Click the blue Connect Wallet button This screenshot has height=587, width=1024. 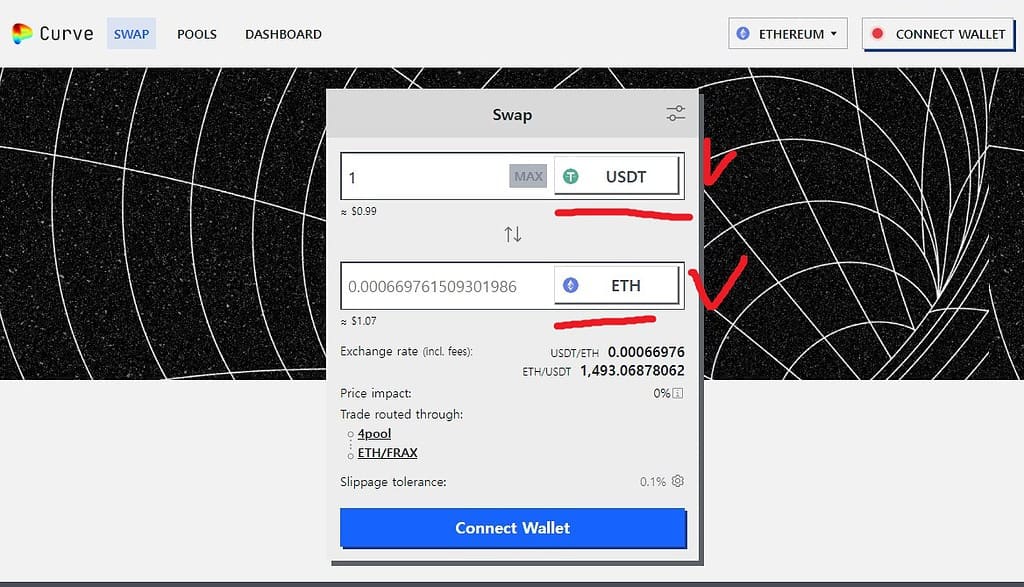[x=513, y=528]
